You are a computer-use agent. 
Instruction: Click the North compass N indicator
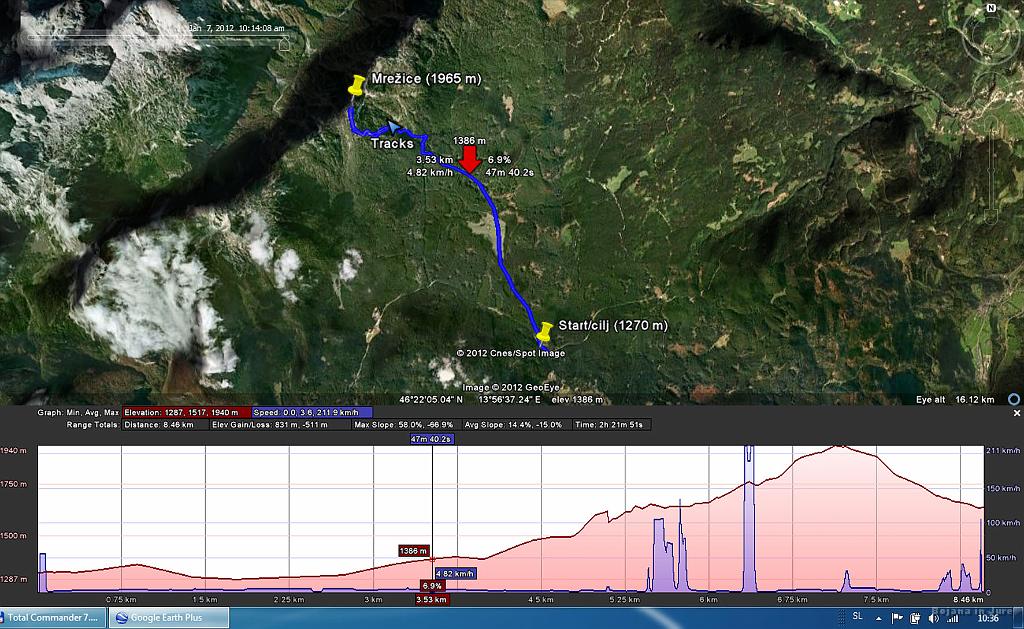coord(991,8)
